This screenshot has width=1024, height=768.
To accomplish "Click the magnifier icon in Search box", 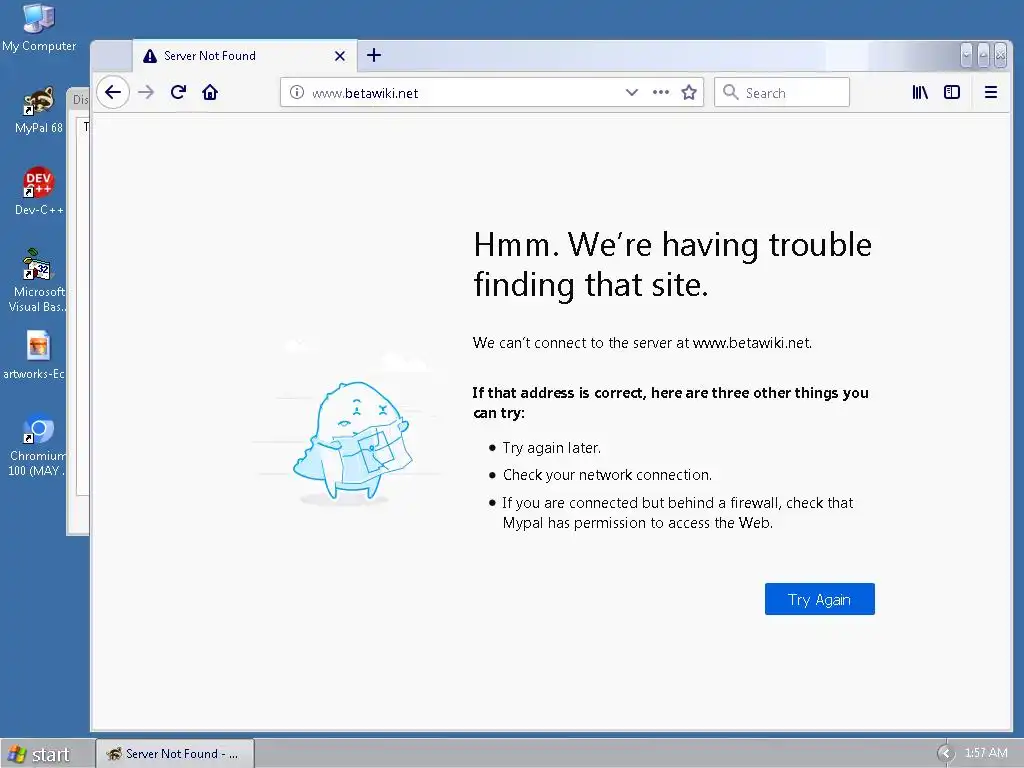I will pyautogui.click(x=731, y=92).
